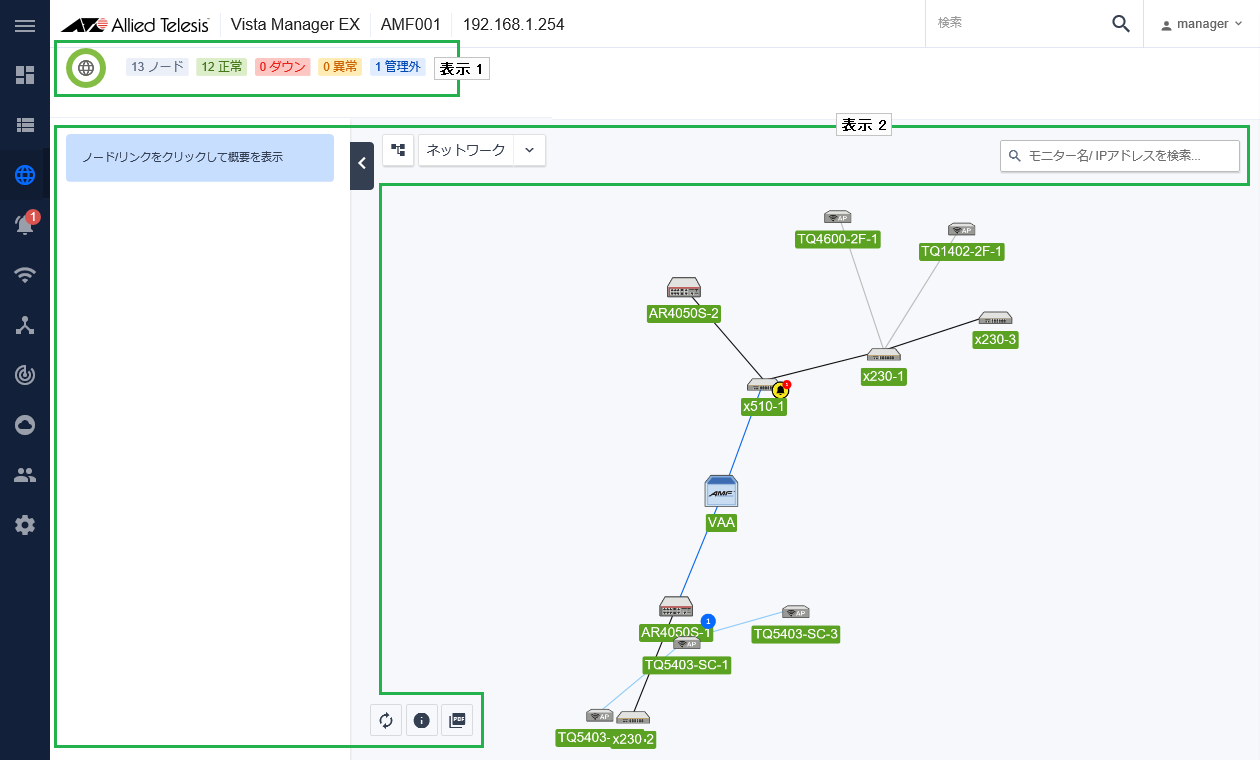The height and width of the screenshot is (760, 1260).
Task: Open the cloud icon in sidebar
Action: coord(25,425)
